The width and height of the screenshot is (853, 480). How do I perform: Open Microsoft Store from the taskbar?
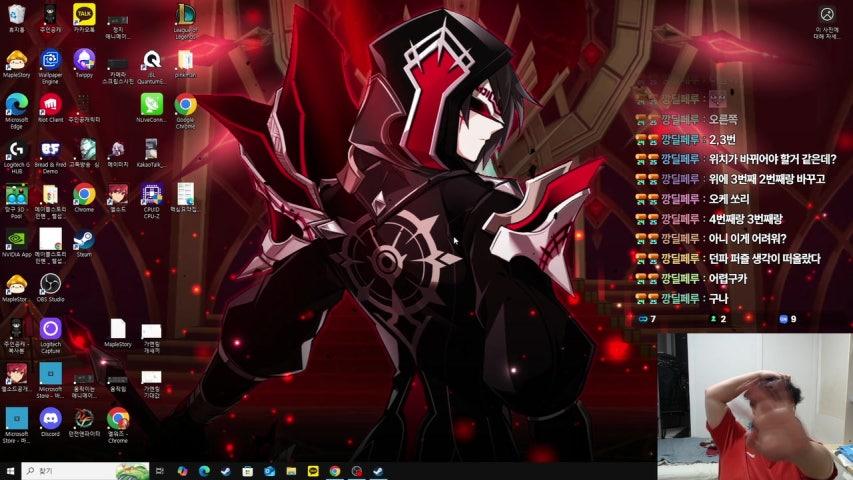248,471
